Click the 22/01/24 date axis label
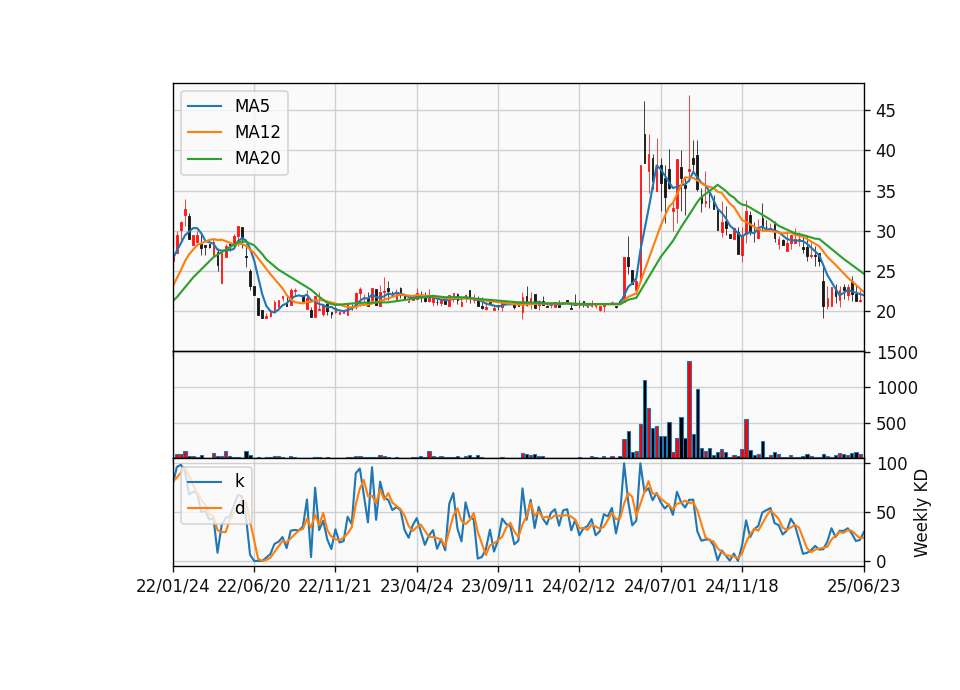960x690 pixels. 173,587
